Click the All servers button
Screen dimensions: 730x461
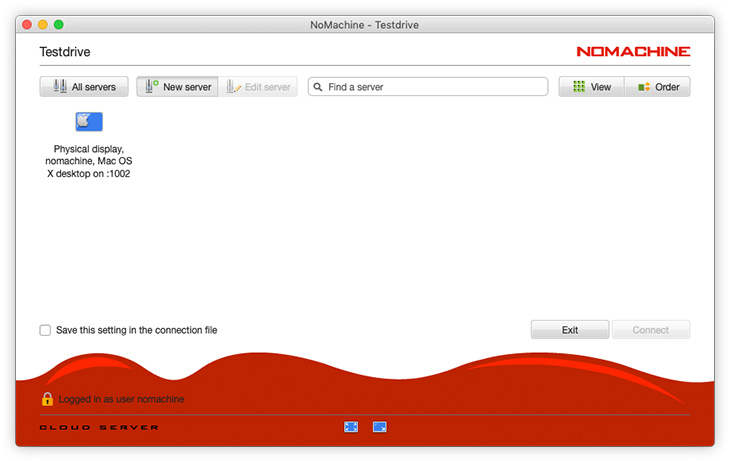pos(84,87)
